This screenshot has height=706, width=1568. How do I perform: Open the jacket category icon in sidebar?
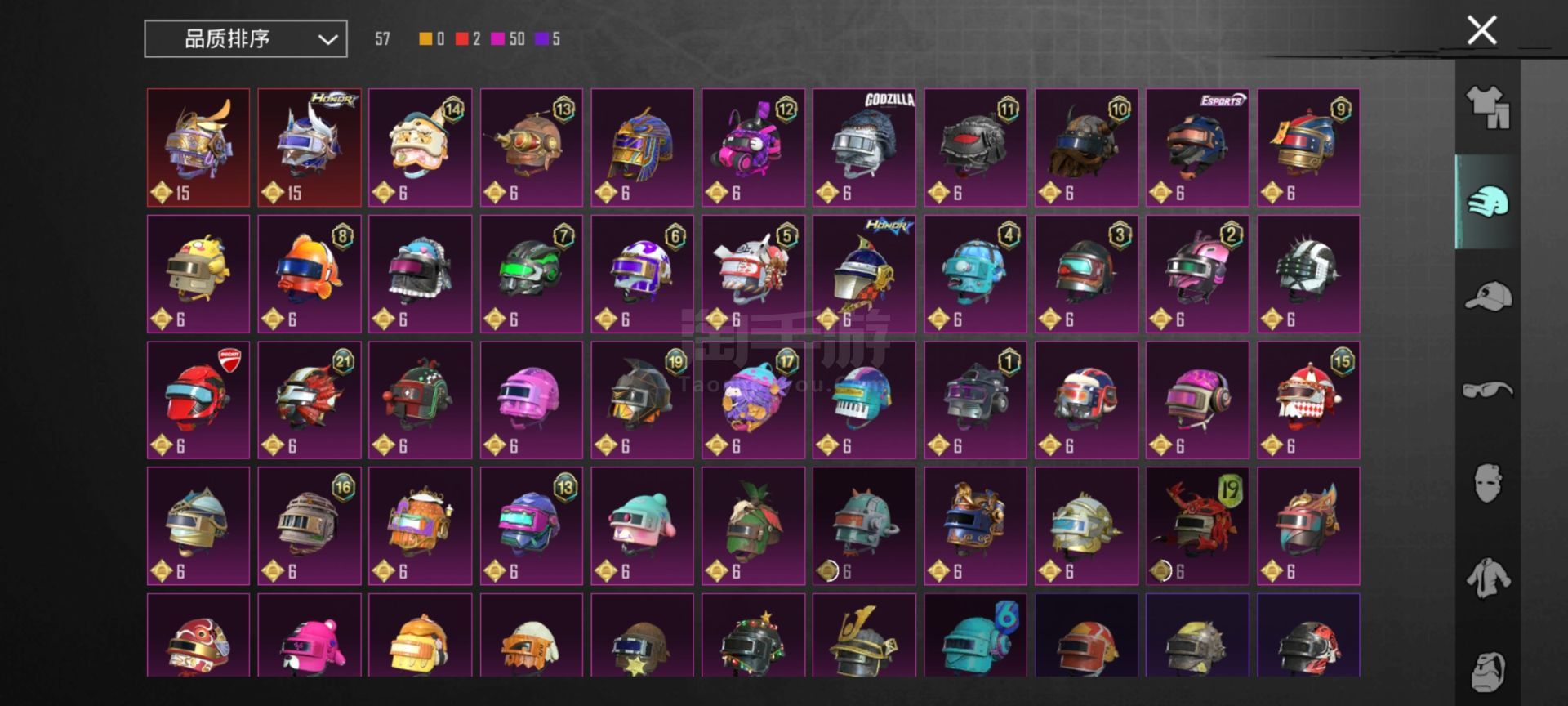point(1488,578)
